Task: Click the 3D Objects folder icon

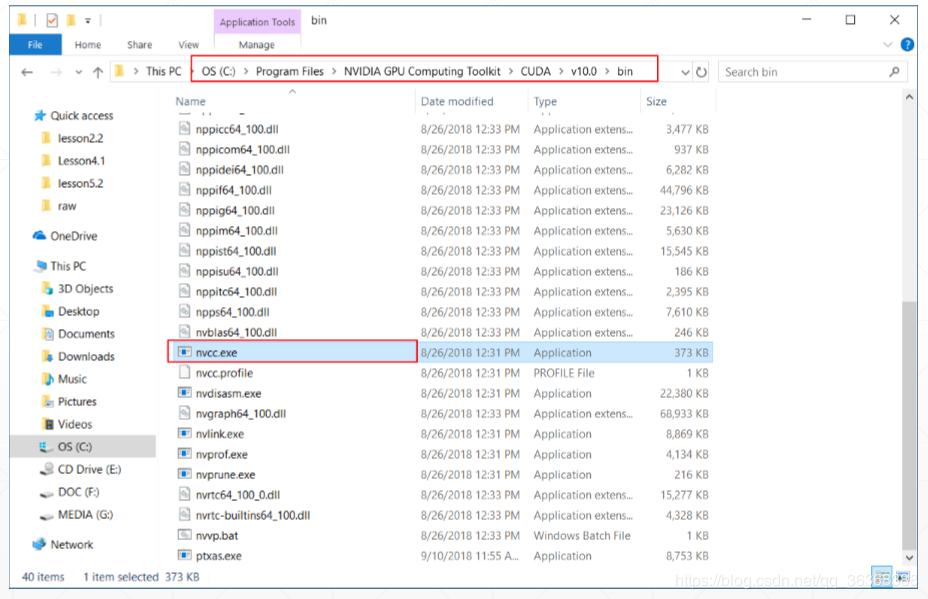Action: coord(47,288)
